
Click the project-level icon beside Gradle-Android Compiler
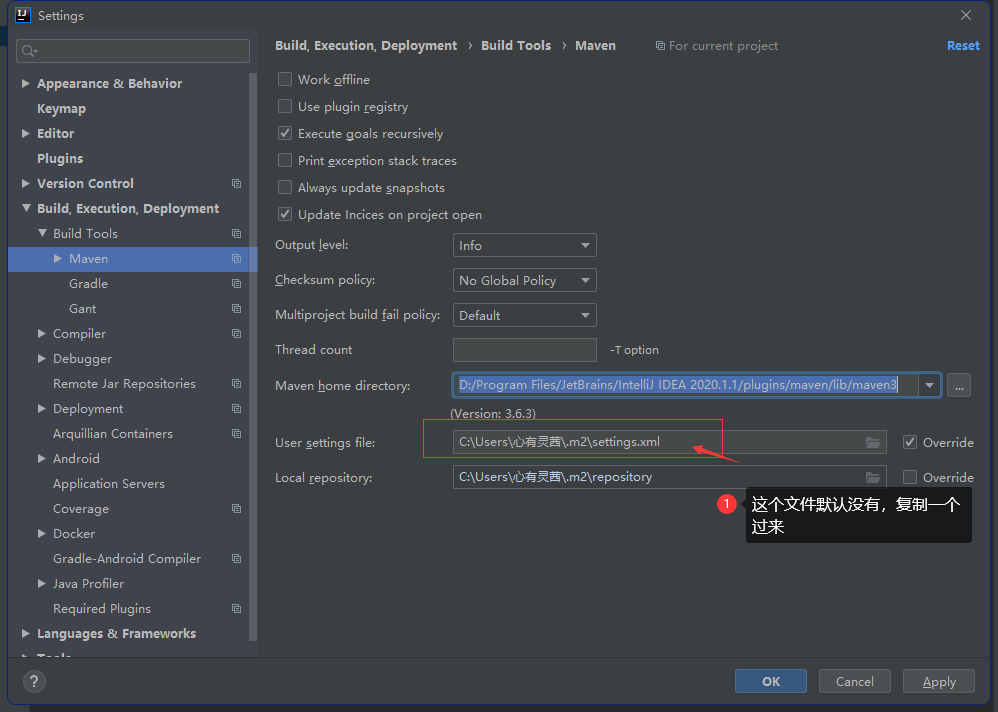[237, 559]
